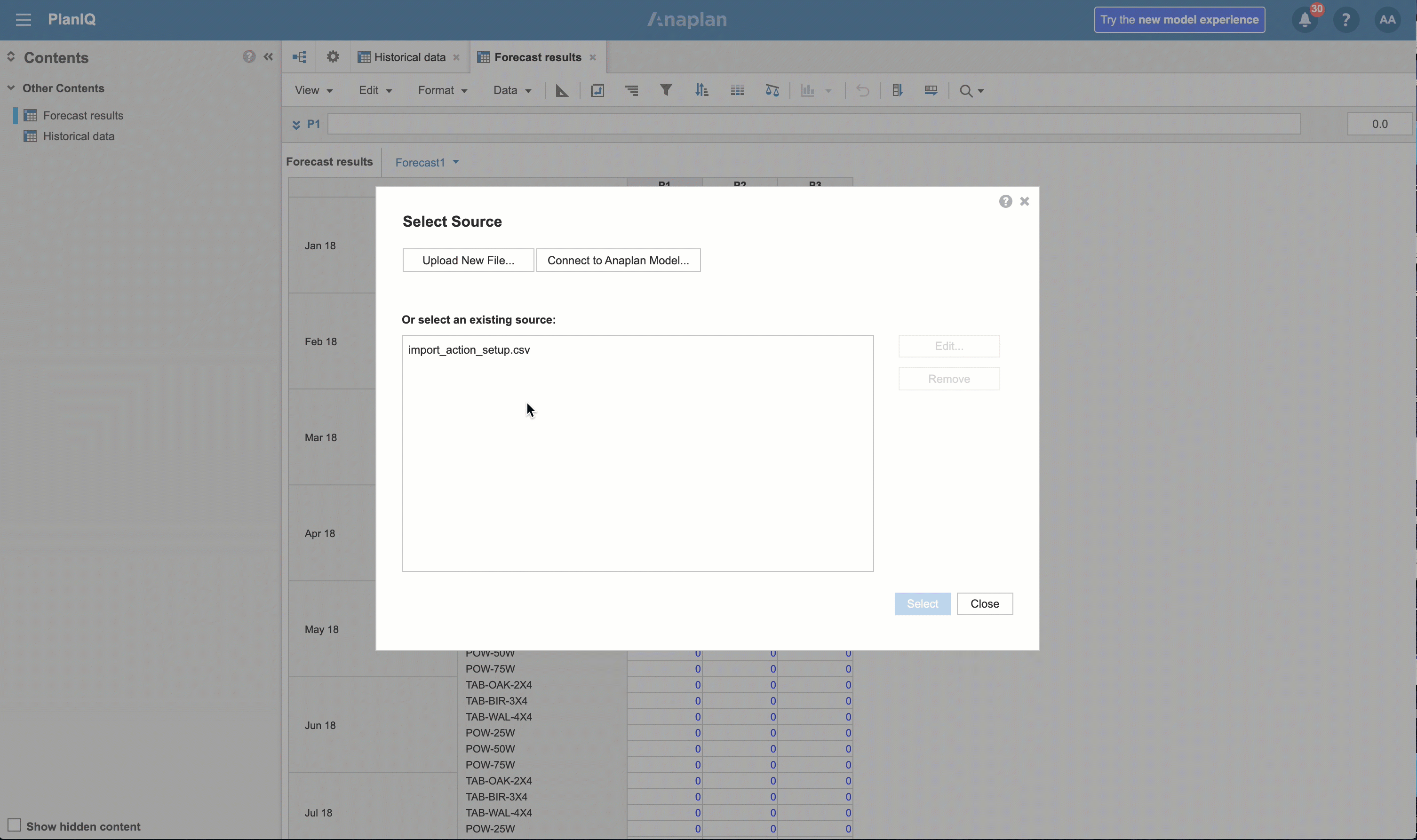Select import_action_setup.csv source
Viewport: 1417px width, 840px height.
tap(469, 350)
